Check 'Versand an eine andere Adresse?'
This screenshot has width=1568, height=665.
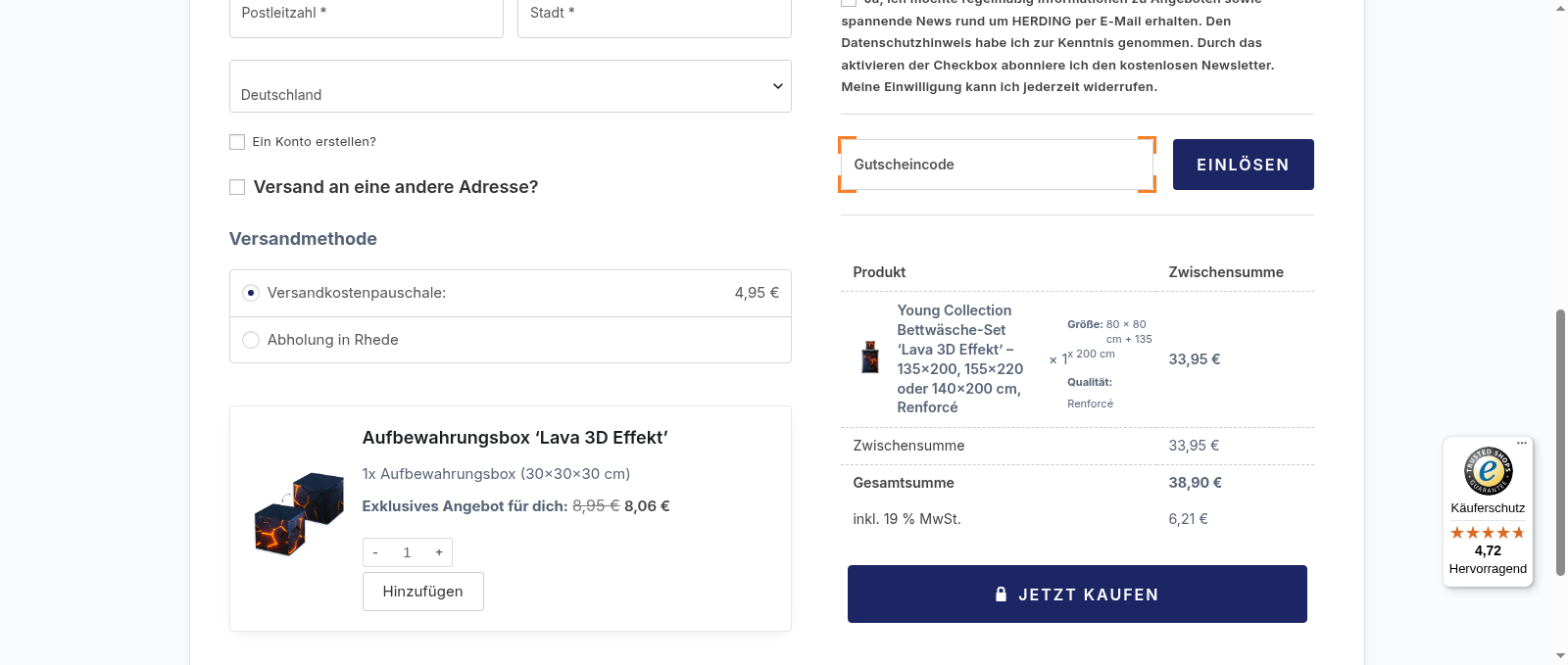236,186
